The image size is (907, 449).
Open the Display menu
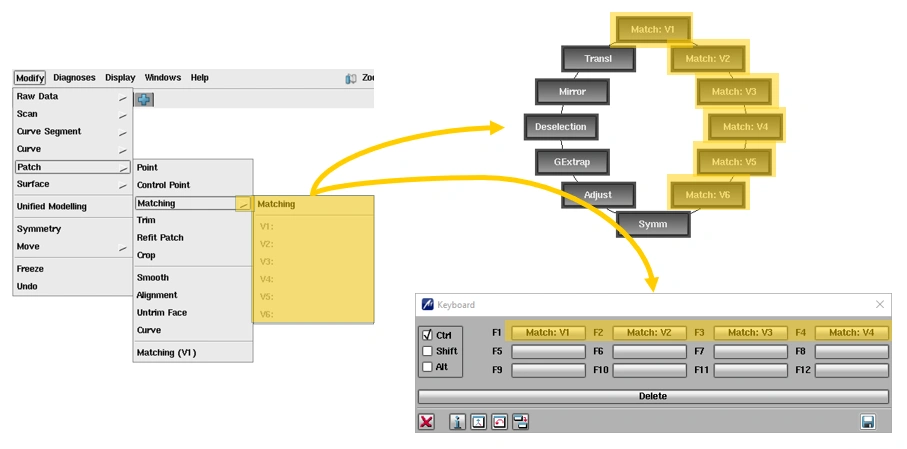pyautogui.click(x=120, y=78)
